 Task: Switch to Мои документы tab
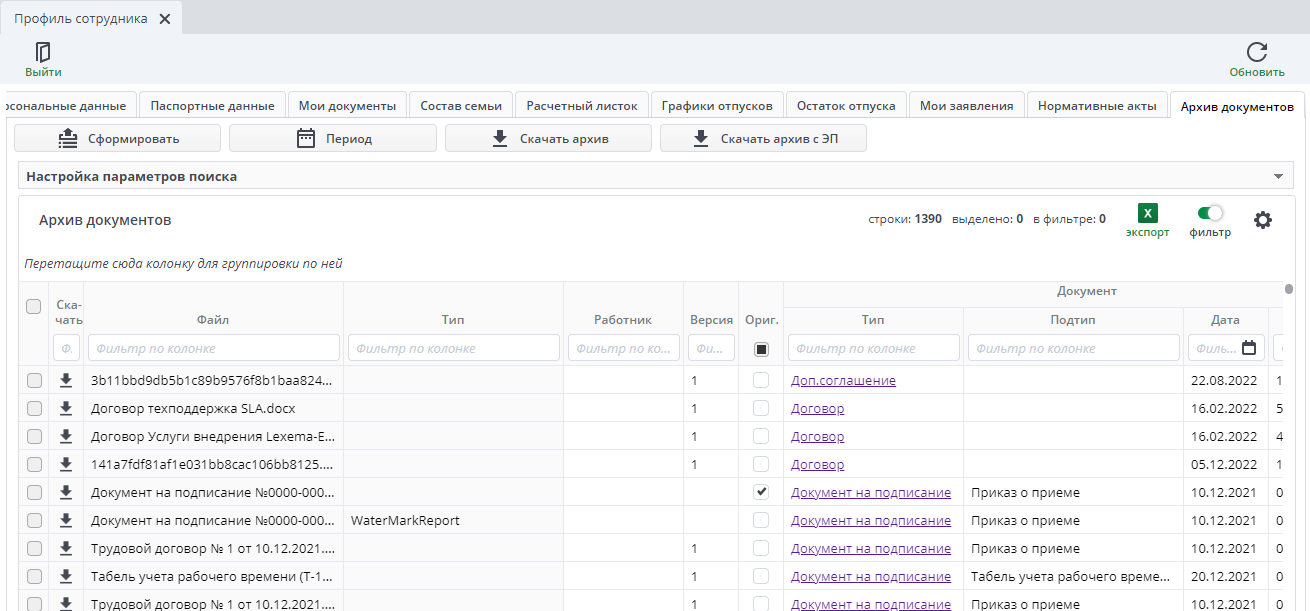tap(347, 105)
